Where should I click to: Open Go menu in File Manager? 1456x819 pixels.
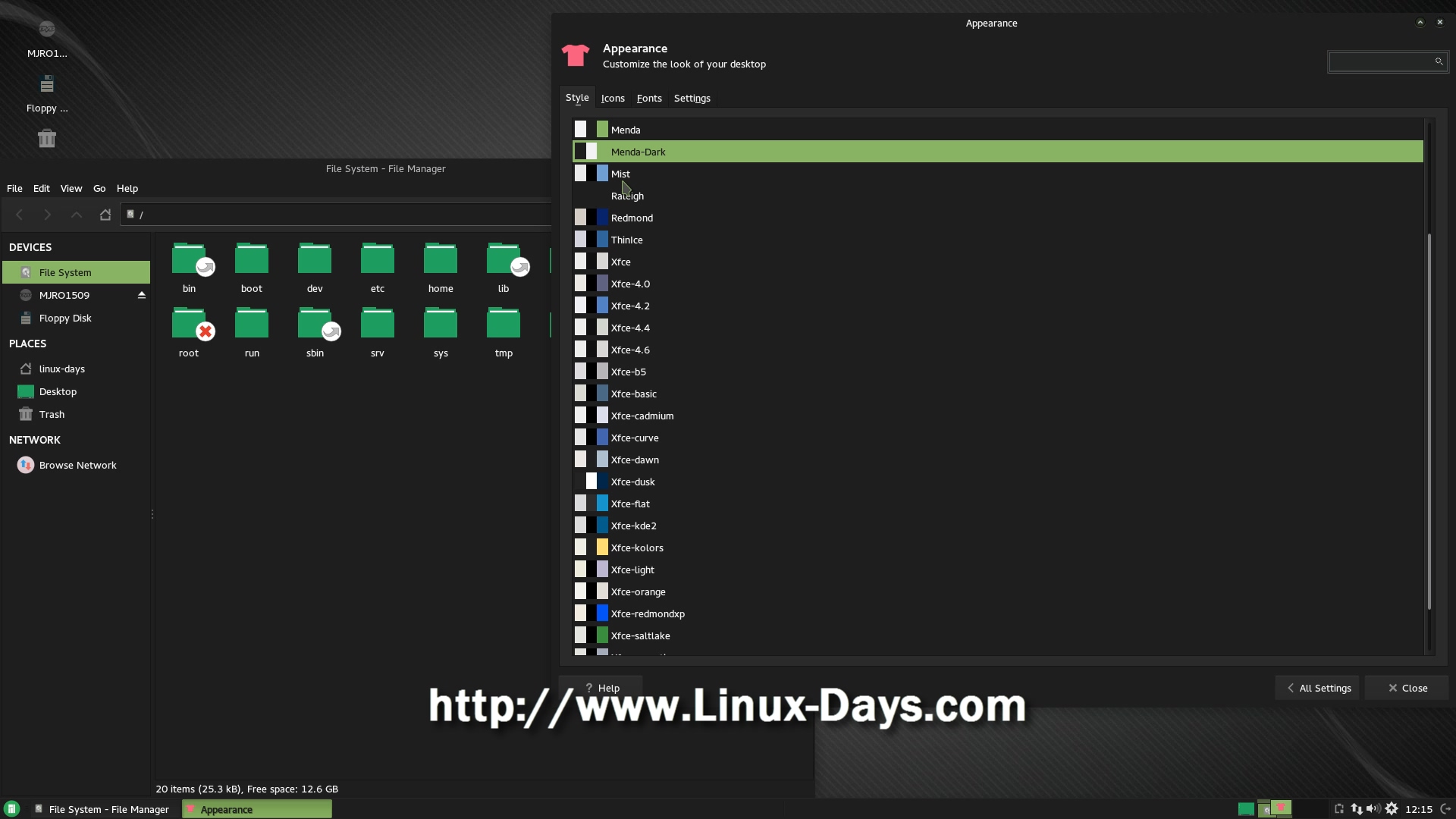coord(99,188)
